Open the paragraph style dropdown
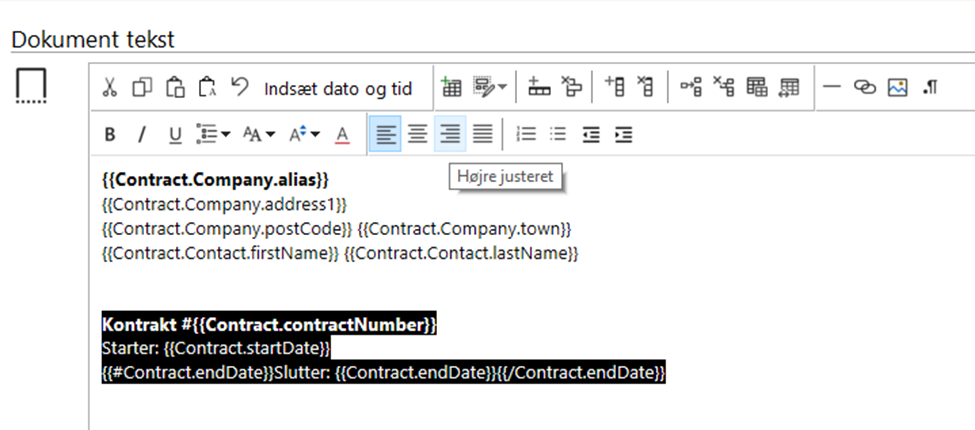Viewport: 975px width, 430px height. (213, 134)
